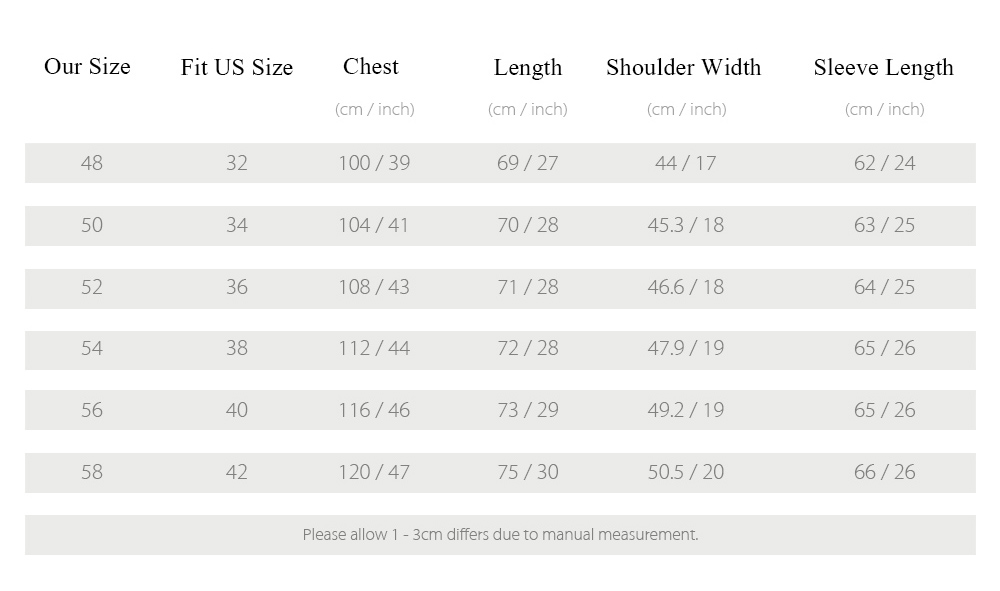
Task: Click the manual measurement note text
Action: 501,534
